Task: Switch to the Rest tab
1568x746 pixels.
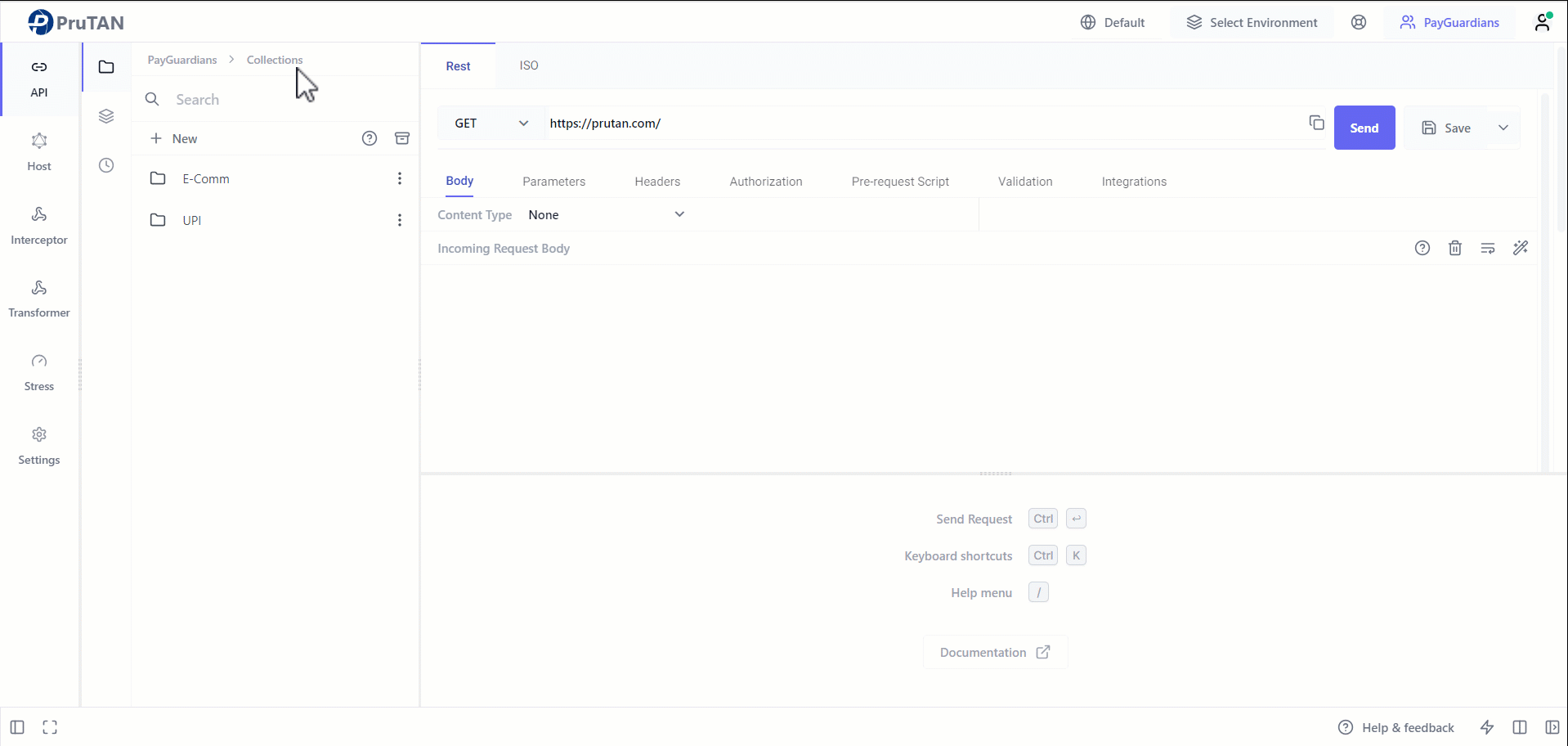Action: 458,66
